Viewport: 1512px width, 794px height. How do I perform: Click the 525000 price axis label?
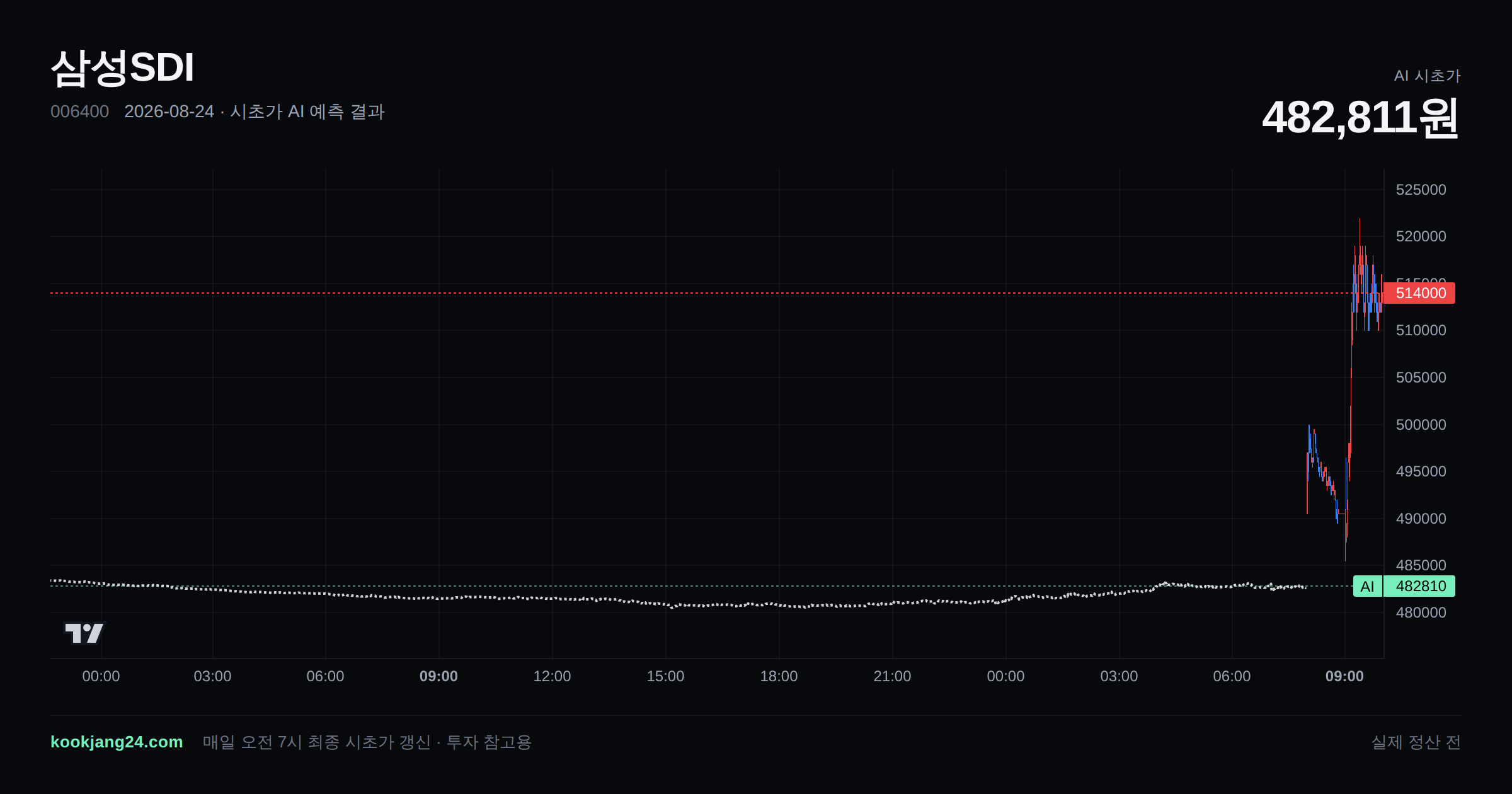click(1421, 190)
